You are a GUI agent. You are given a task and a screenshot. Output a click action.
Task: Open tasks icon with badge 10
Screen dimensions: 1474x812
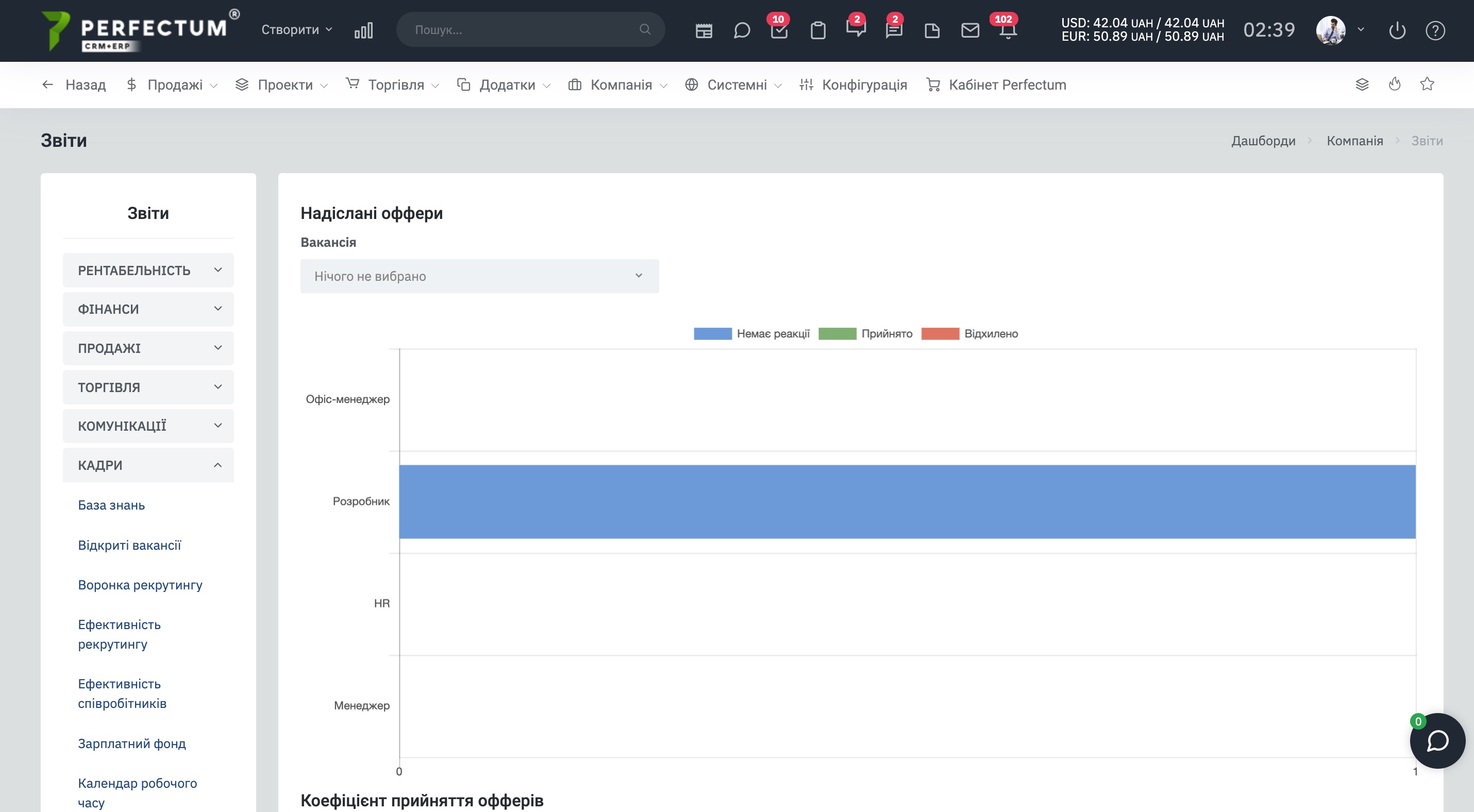[x=779, y=30]
